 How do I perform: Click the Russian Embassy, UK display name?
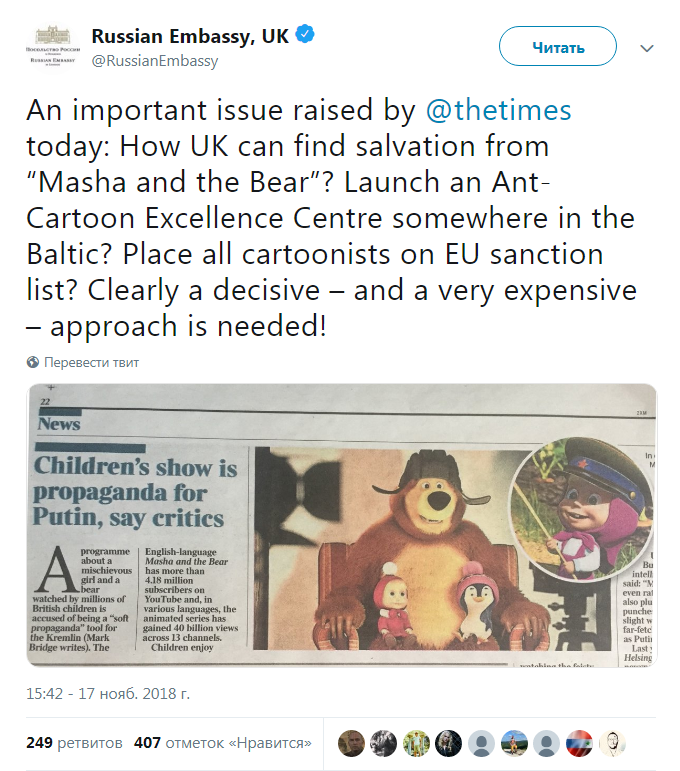[x=190, y=37]
